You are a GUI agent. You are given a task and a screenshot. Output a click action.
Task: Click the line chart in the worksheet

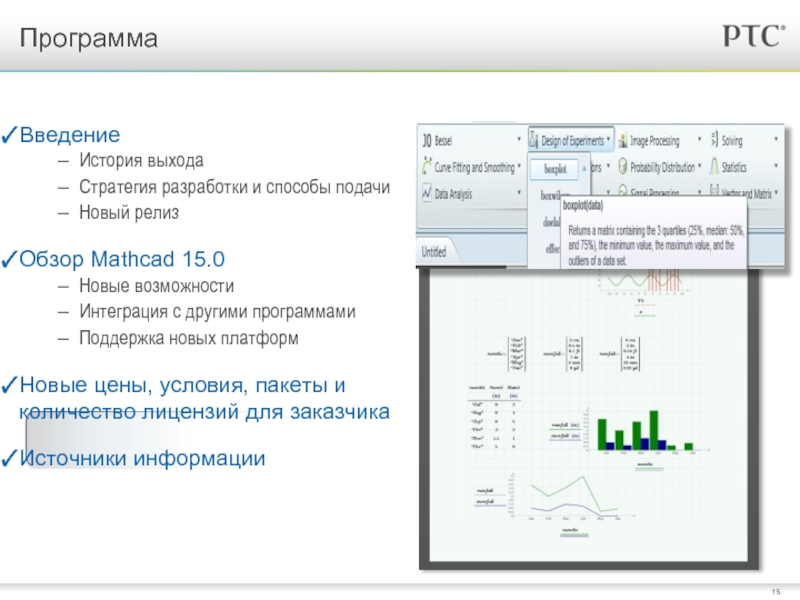(574, 496)
